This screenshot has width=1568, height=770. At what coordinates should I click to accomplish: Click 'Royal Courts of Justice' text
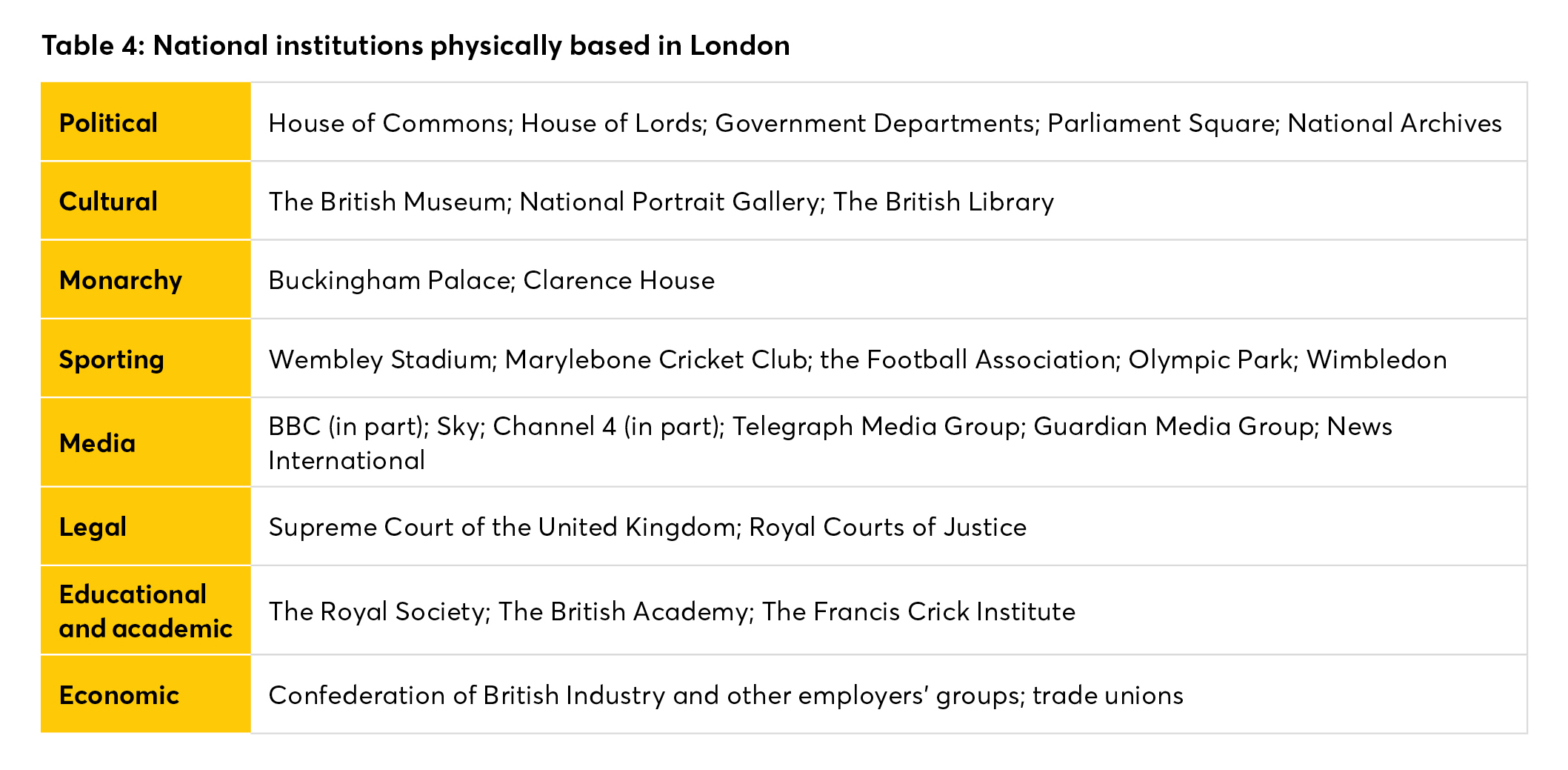coord(887,527)
